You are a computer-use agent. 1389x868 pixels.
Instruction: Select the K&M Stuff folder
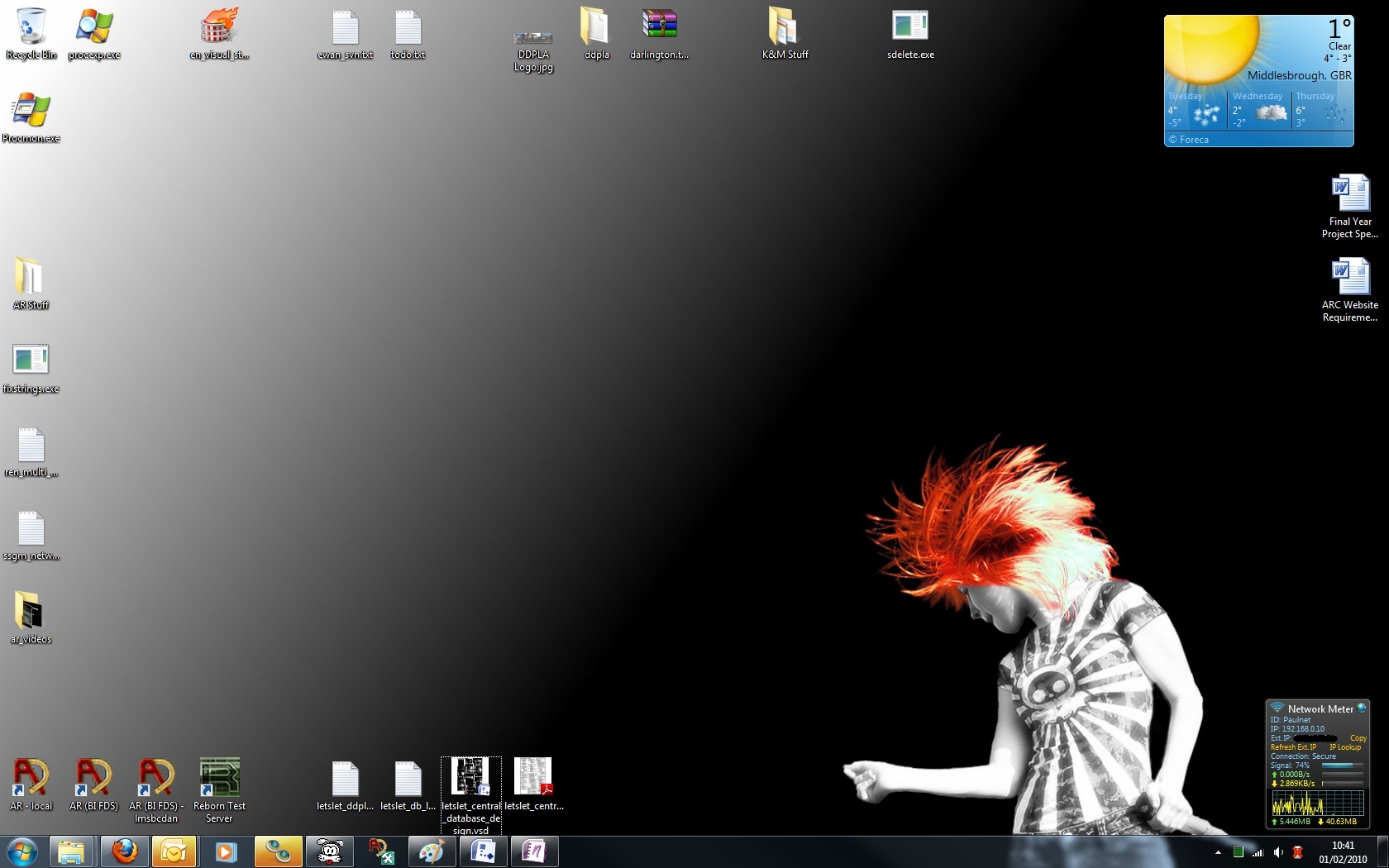click(785, 35)
